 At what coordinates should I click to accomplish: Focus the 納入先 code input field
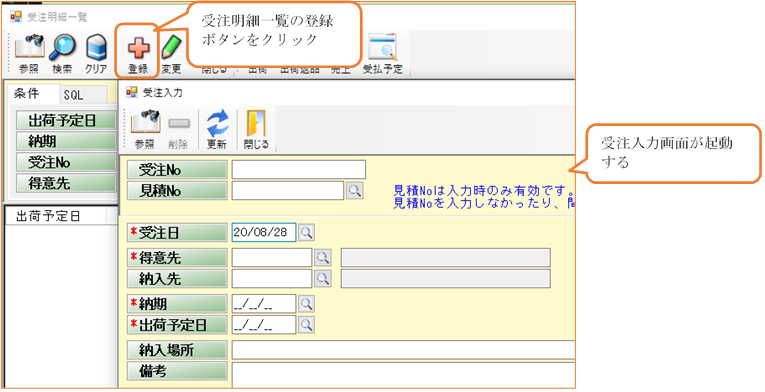tap(272, 279)
